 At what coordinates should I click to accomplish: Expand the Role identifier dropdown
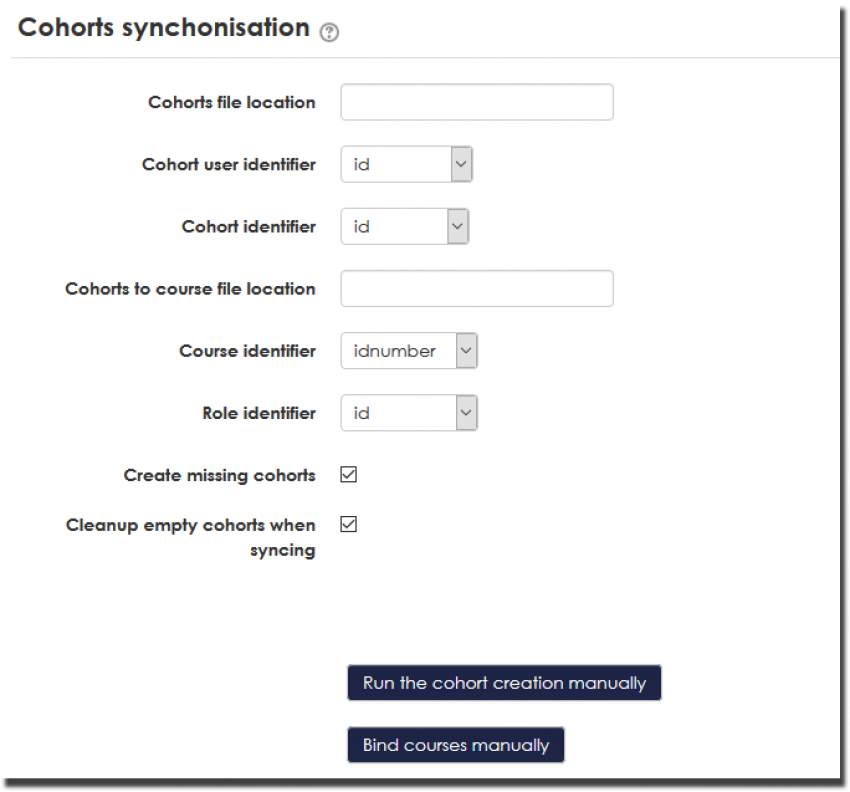409,413
